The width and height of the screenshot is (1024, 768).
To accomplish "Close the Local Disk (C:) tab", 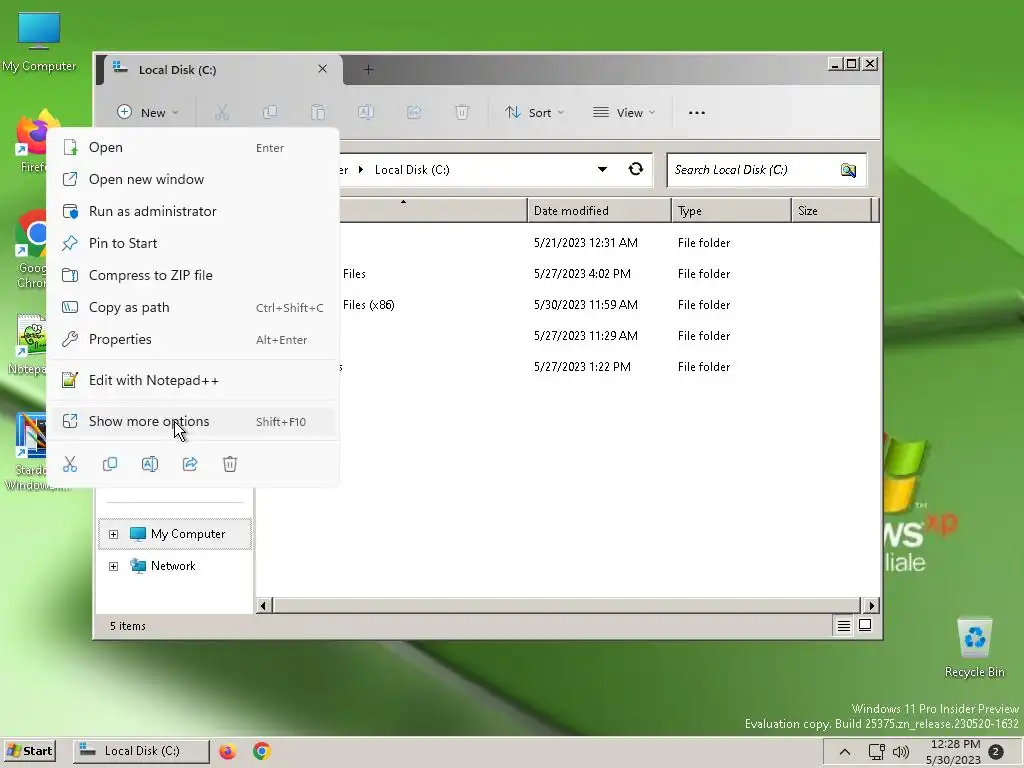I will tap(323, 69).
